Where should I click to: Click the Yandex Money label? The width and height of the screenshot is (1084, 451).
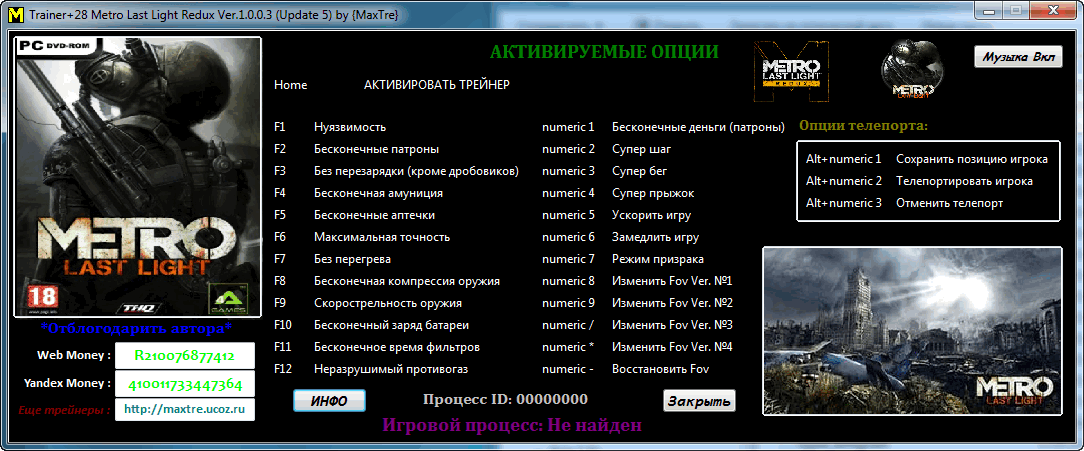pos(67,383)
